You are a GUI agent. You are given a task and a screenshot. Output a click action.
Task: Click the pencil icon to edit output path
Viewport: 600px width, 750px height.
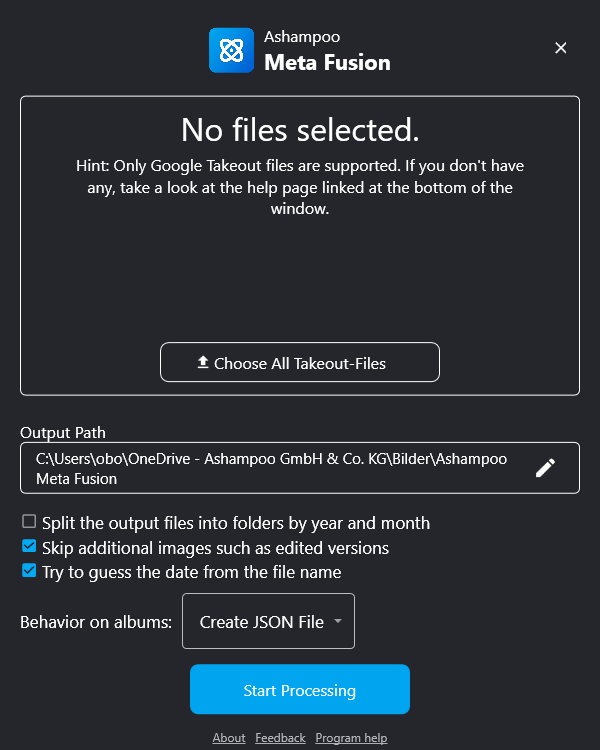[x=545, y=468]
